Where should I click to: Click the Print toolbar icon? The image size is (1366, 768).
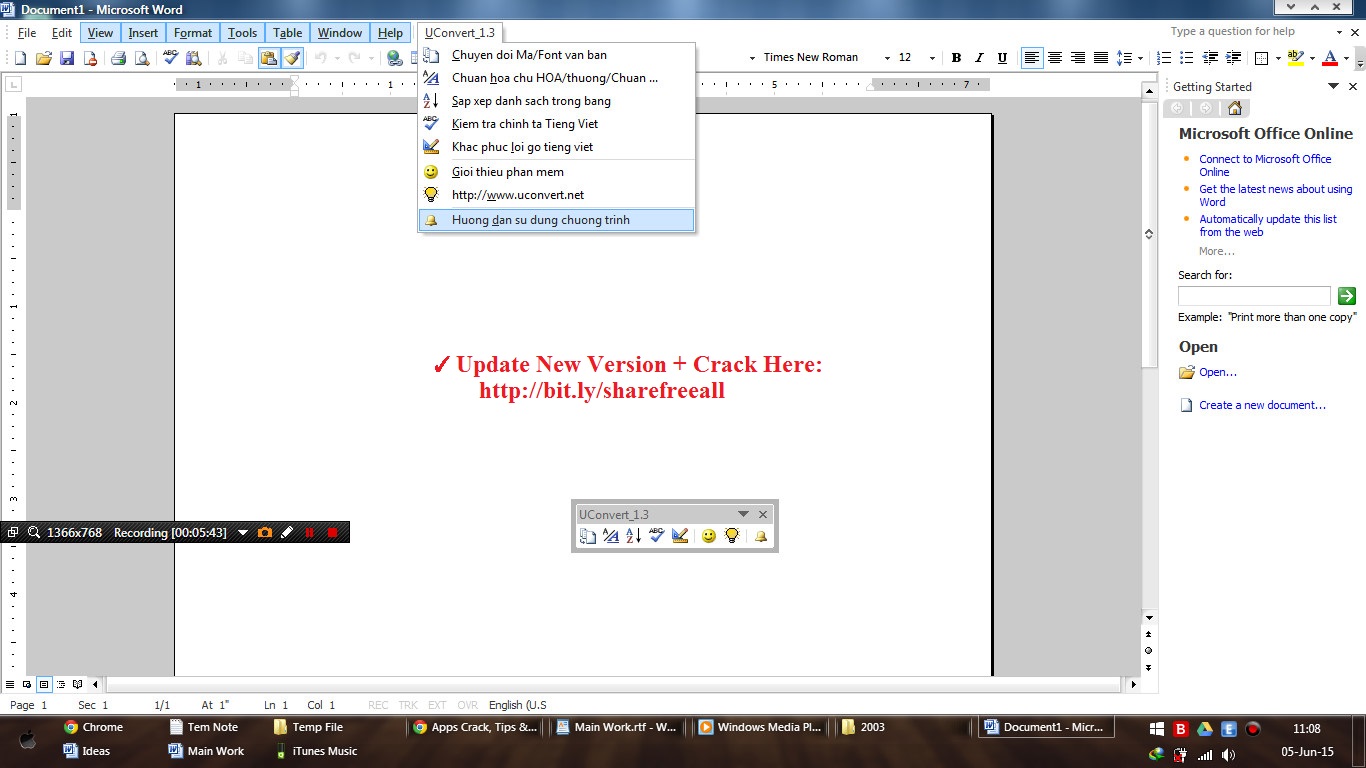[118, 58]
